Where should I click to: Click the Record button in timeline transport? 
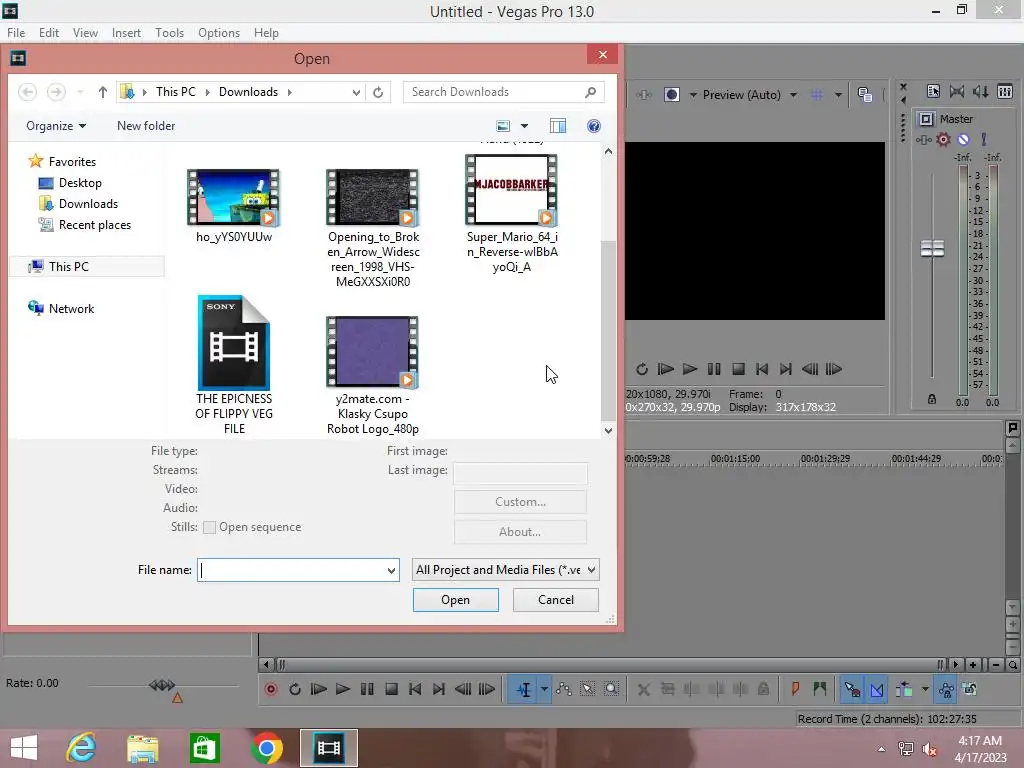point(271,689)
